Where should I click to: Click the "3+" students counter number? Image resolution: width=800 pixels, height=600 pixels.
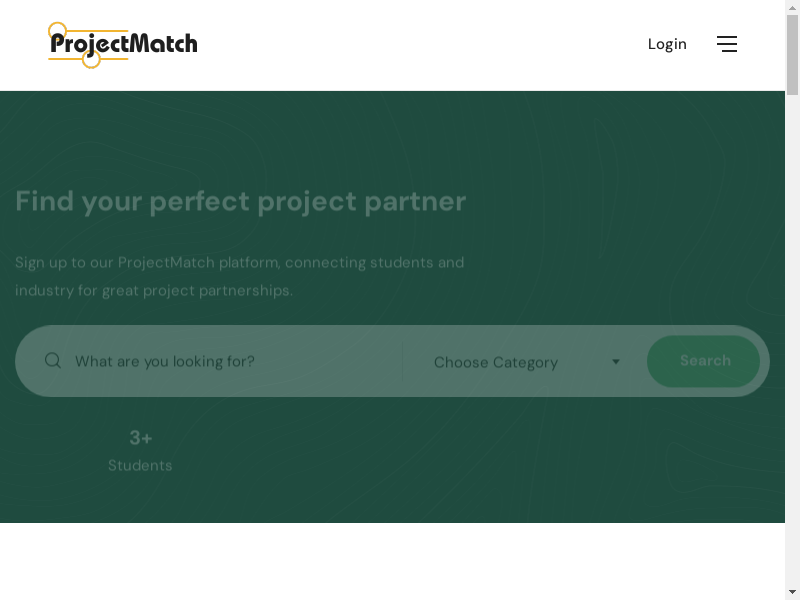[141, 438]
